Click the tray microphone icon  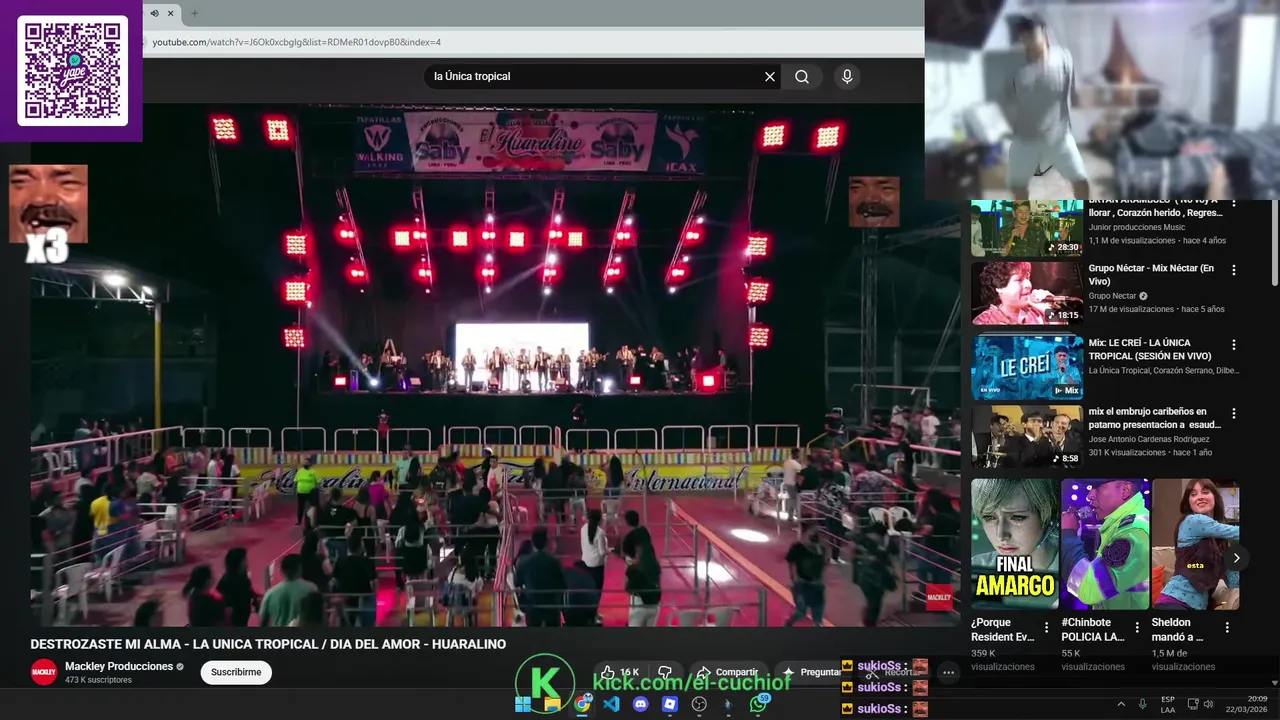[1142, 704]
